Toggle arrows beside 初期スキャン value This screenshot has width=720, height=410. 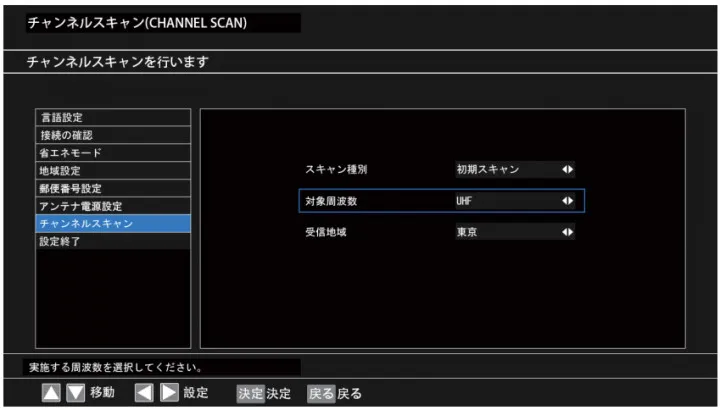(x=567, y=170)
